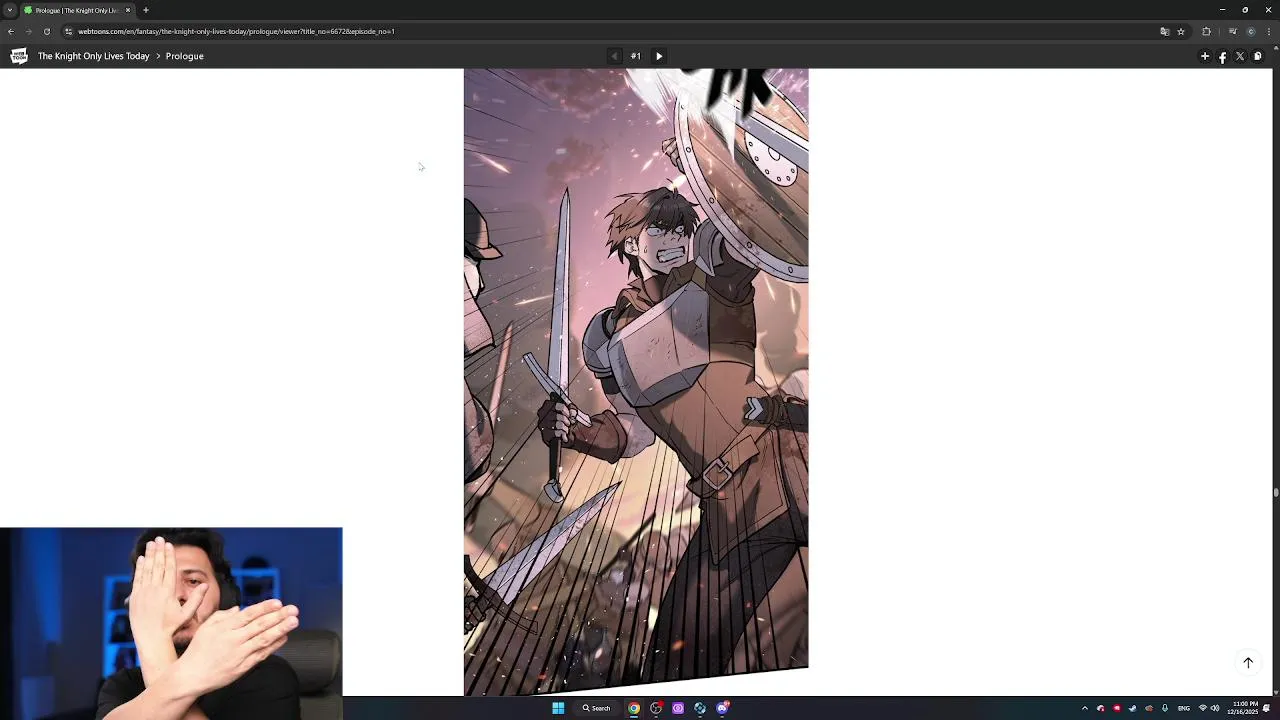
Task: Open The Knight Only Lives Today series link
Action: pos(93,56)
